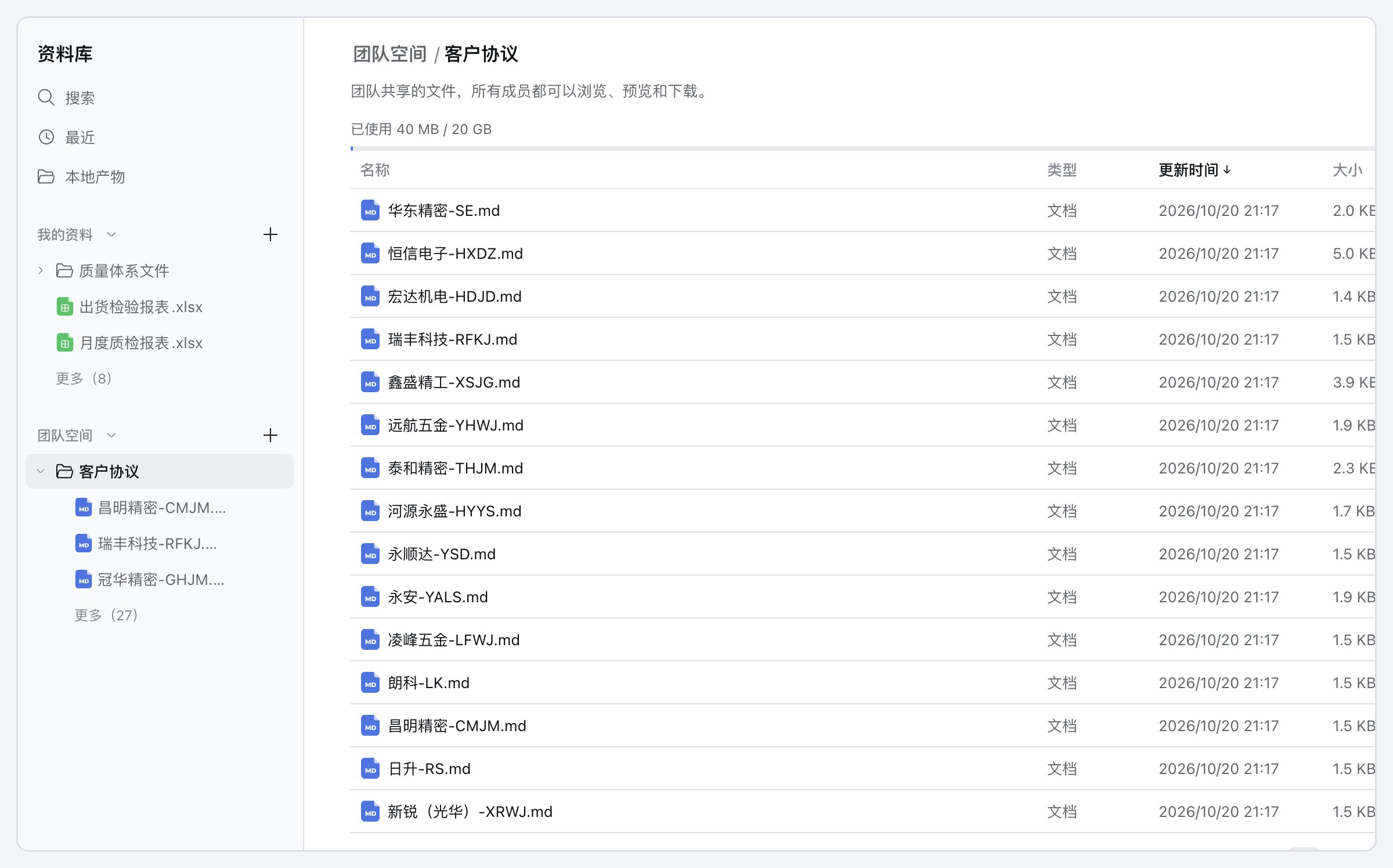The height and width of the screenshot is (868, 1393).
Task: Sort by 类型 column header
Action: (1062, 170)
